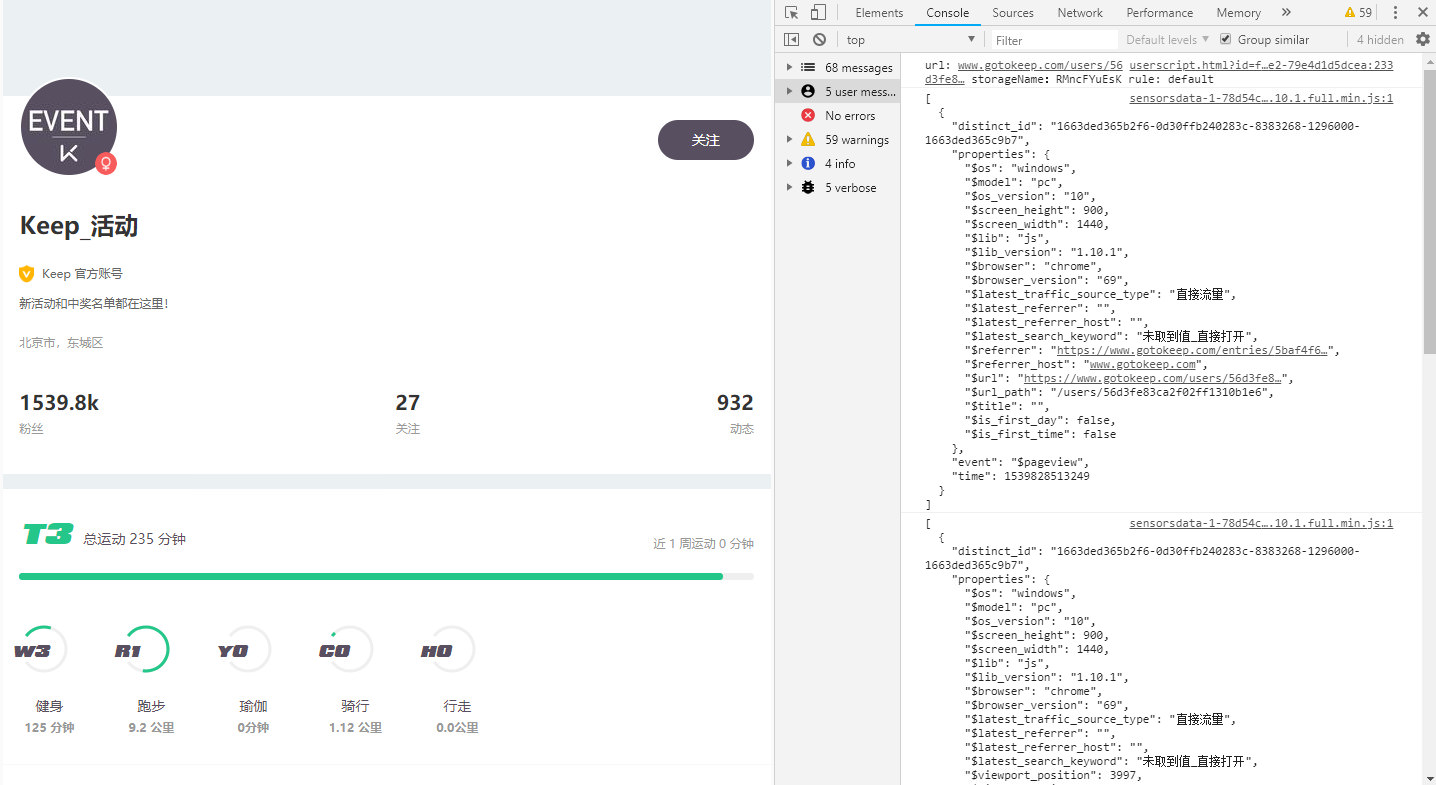Open the Network tab
Screen dimensions: 1436x785
1080,13
